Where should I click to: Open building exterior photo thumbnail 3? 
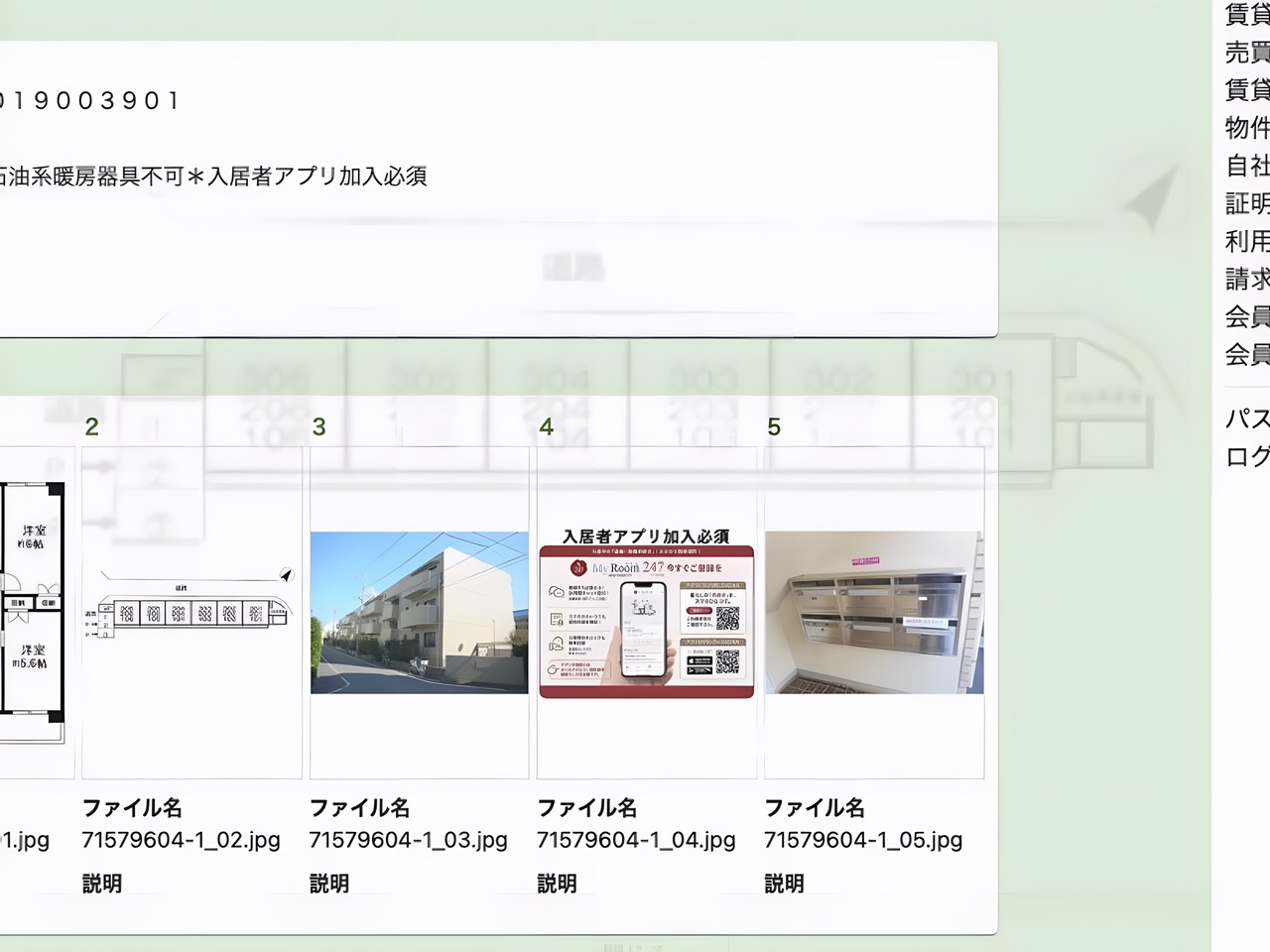[x=419, y=613]
